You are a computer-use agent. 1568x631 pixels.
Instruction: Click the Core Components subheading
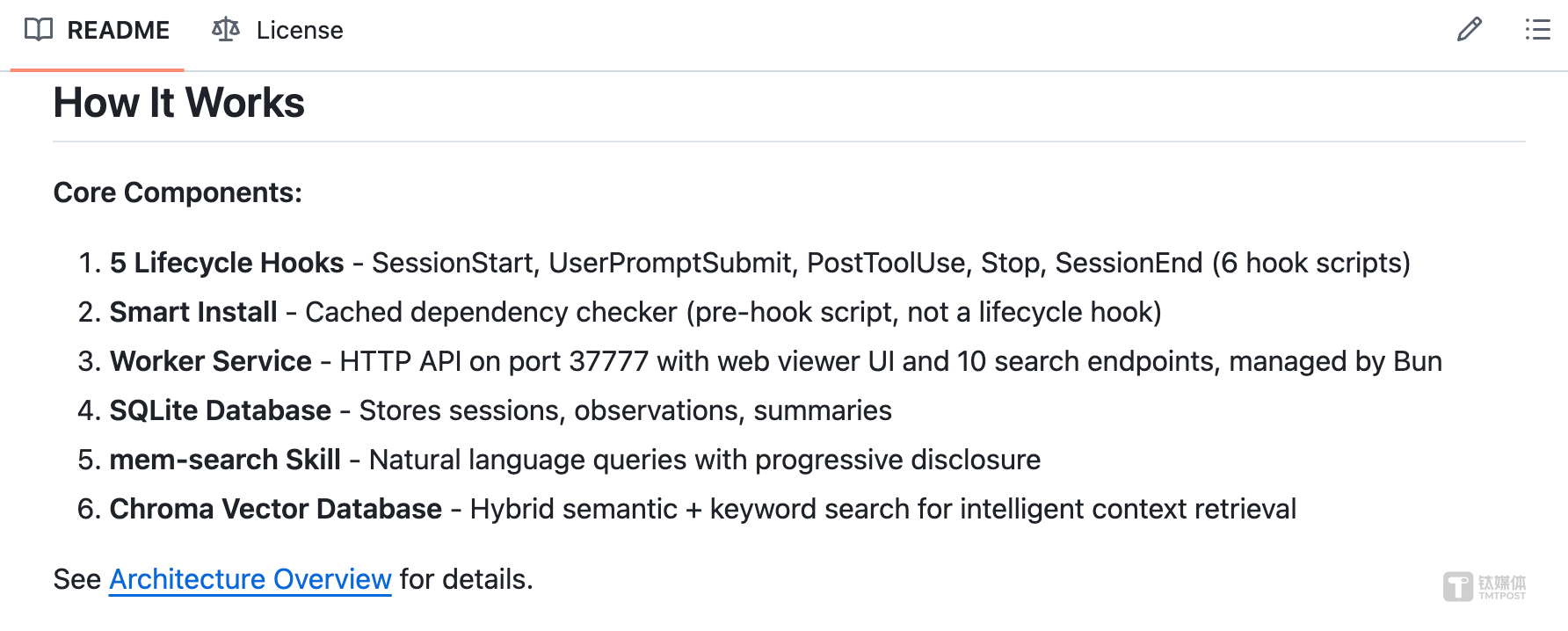(x=178, y=192)
